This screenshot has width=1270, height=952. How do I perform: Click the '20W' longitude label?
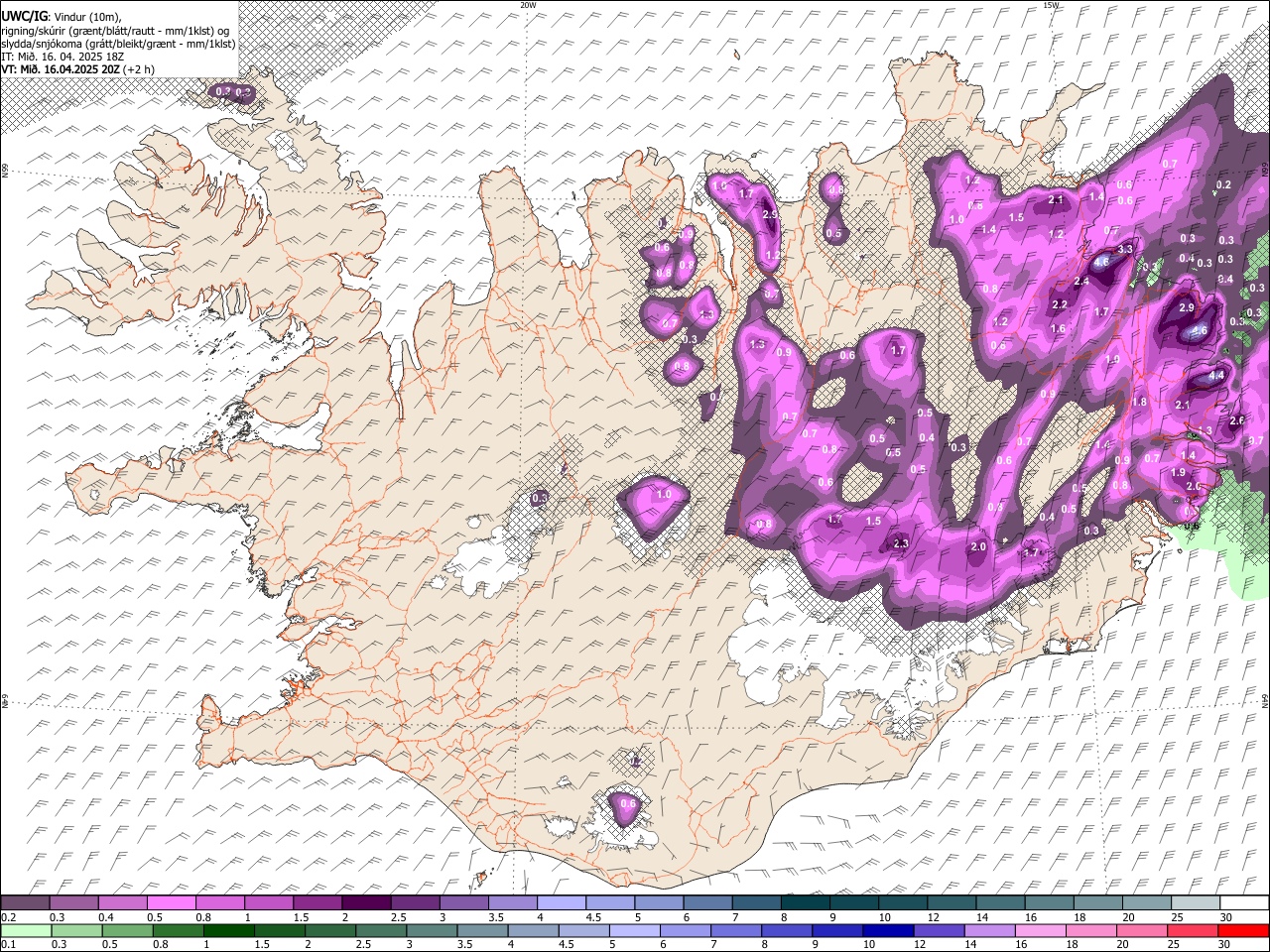point(528,5)
